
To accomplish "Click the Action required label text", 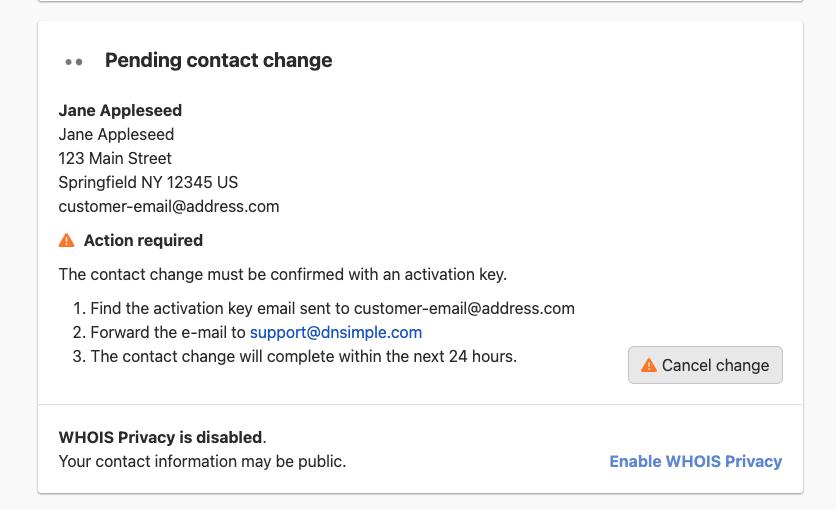I will click(143, 240).
